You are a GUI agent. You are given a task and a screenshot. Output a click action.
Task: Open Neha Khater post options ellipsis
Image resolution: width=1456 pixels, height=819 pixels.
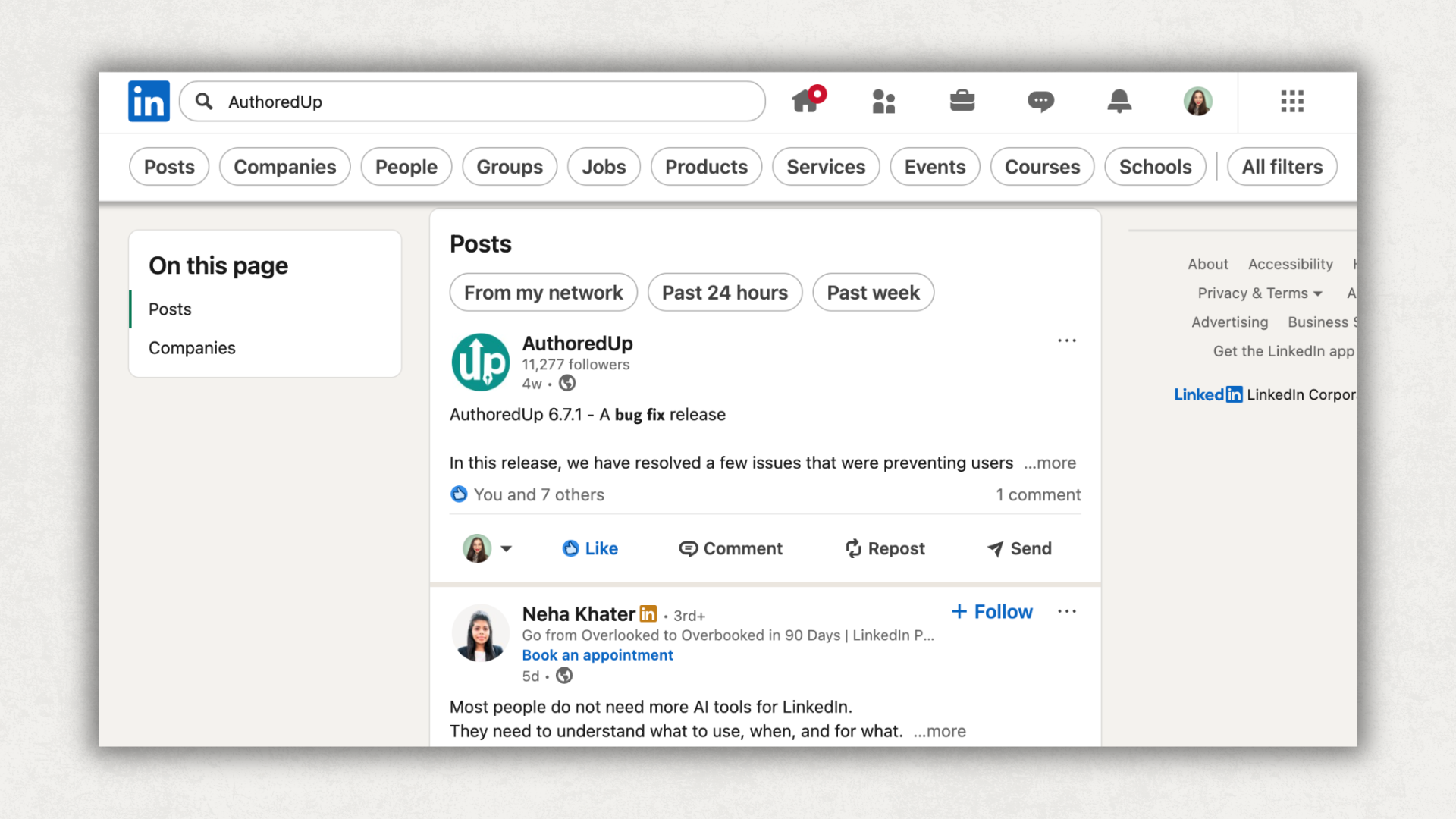click(x=1067, y=611)
